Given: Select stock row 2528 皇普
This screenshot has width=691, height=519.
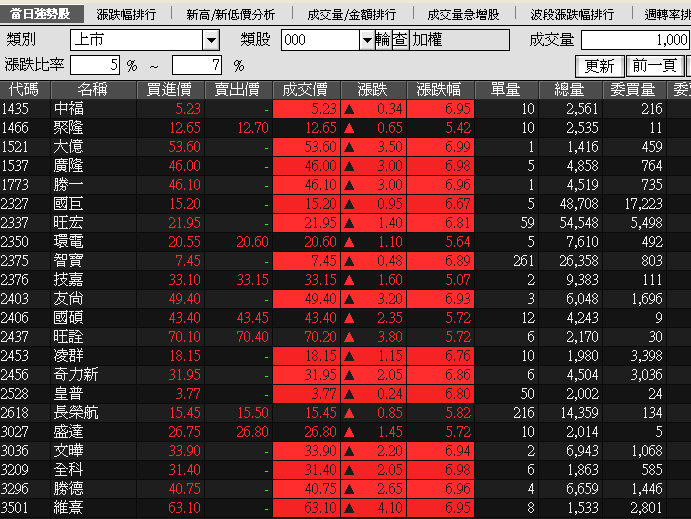Looking at the screenshot, I should tap(346, 393).
